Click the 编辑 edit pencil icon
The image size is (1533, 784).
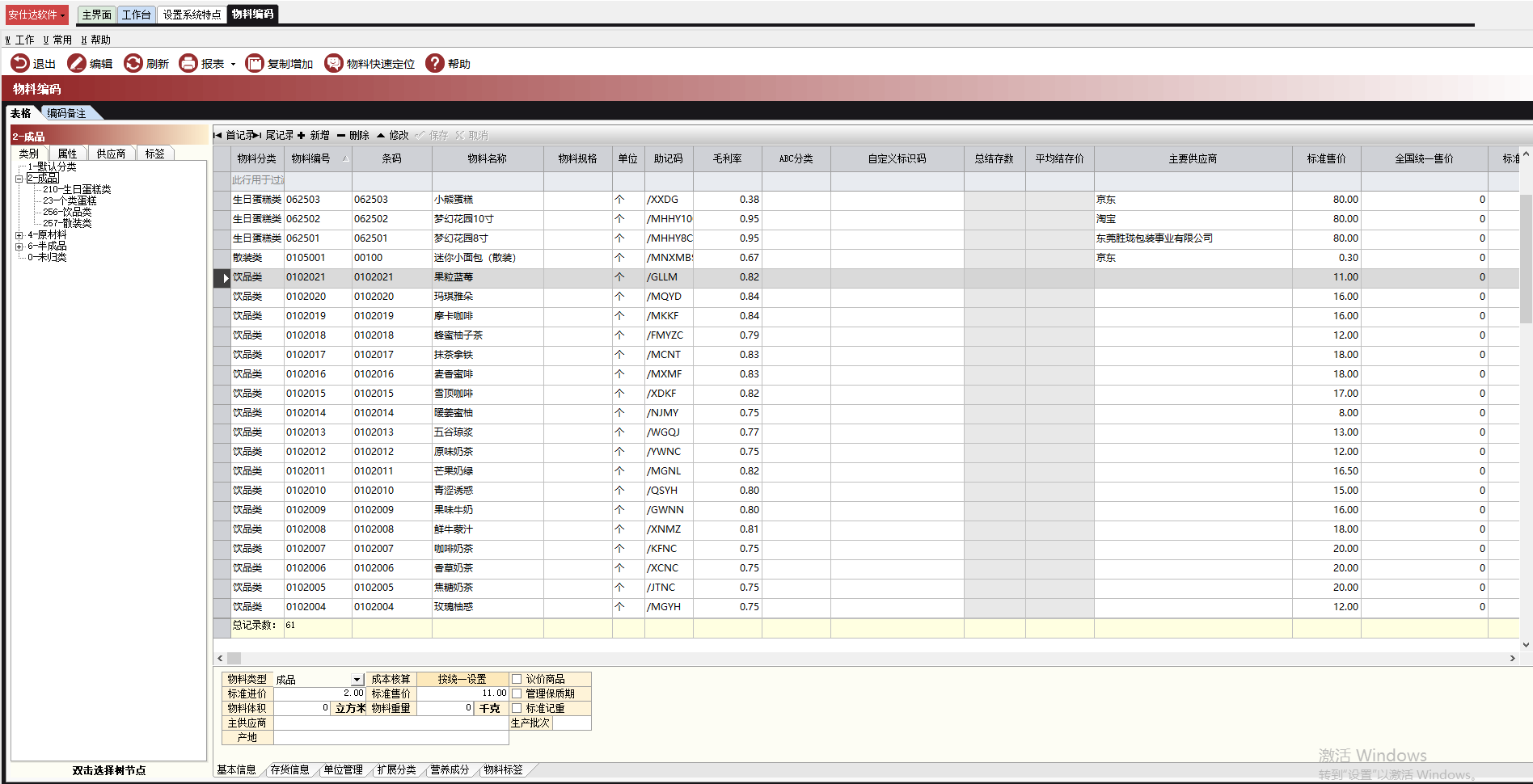point(77,63)
